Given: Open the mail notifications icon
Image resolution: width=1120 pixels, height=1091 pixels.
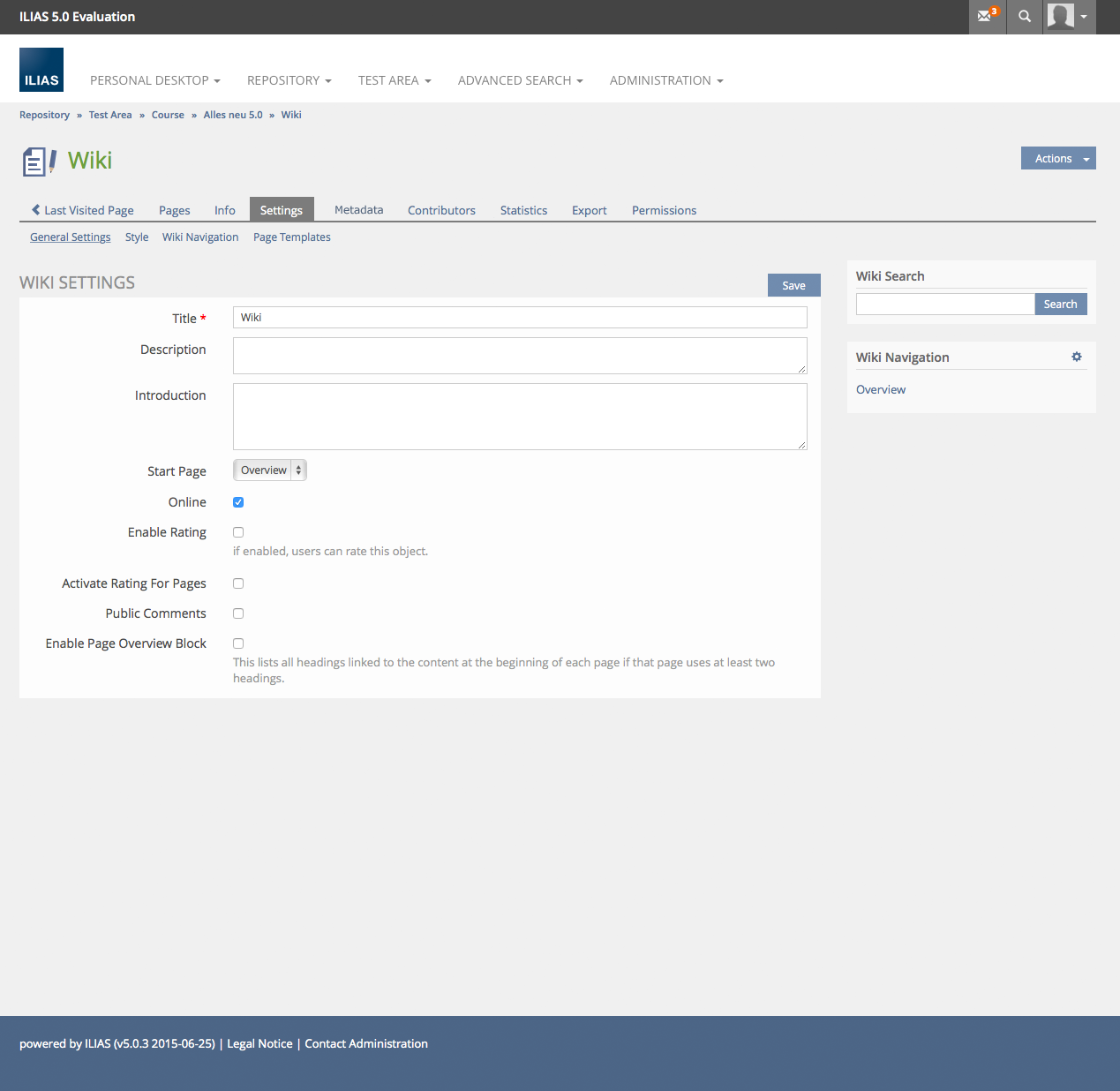Looking at the screenshot, I should (986, 16).
